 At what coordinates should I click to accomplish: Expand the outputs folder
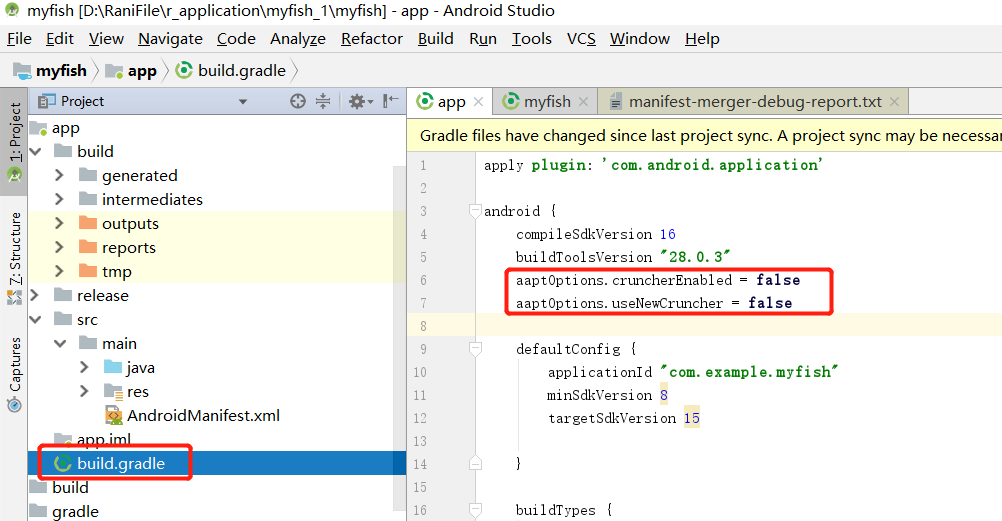pos(59,223)
